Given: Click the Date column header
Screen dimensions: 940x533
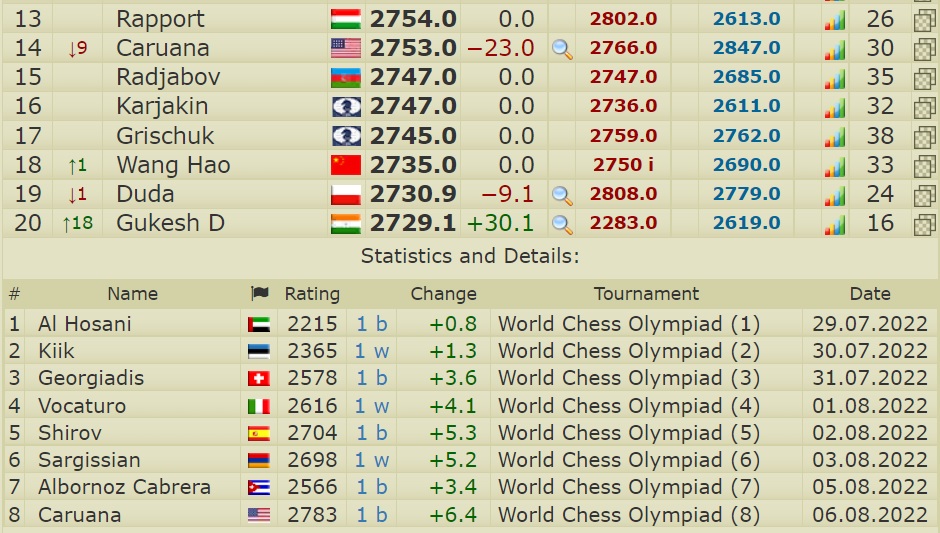Looking at the screenshot, I should coord(869,294).
